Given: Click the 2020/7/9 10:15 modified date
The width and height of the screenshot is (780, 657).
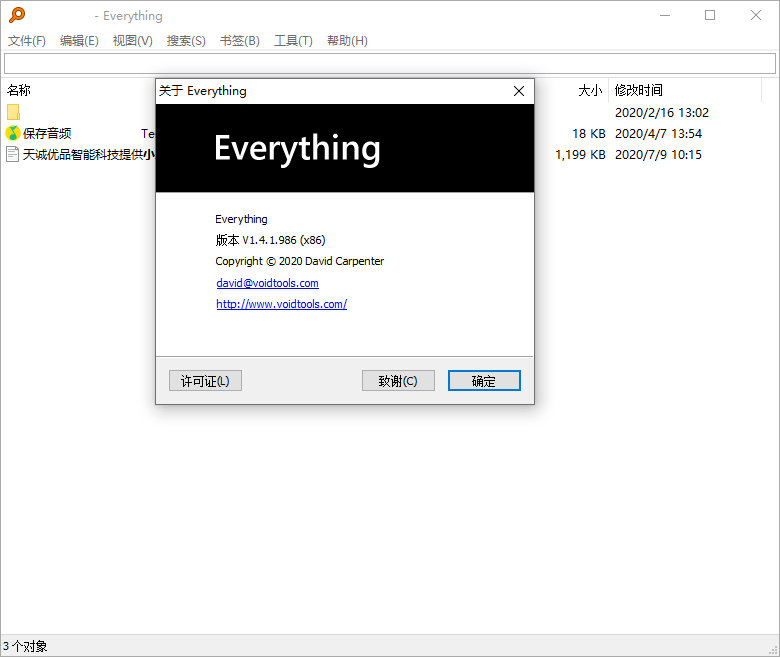Looking at the screenshot, I should [658, 154].
